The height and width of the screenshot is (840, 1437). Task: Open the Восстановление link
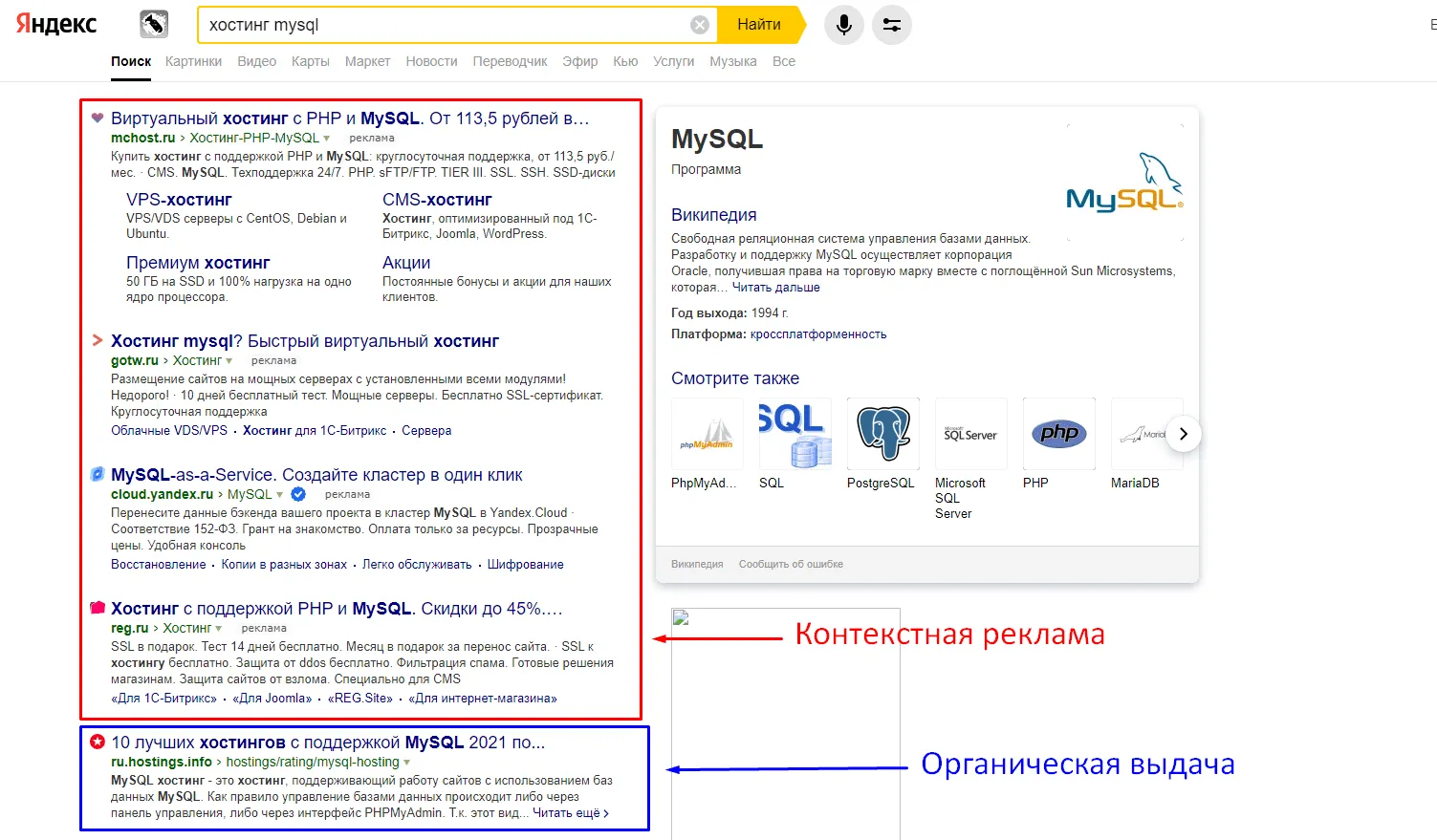coord(159,565)
